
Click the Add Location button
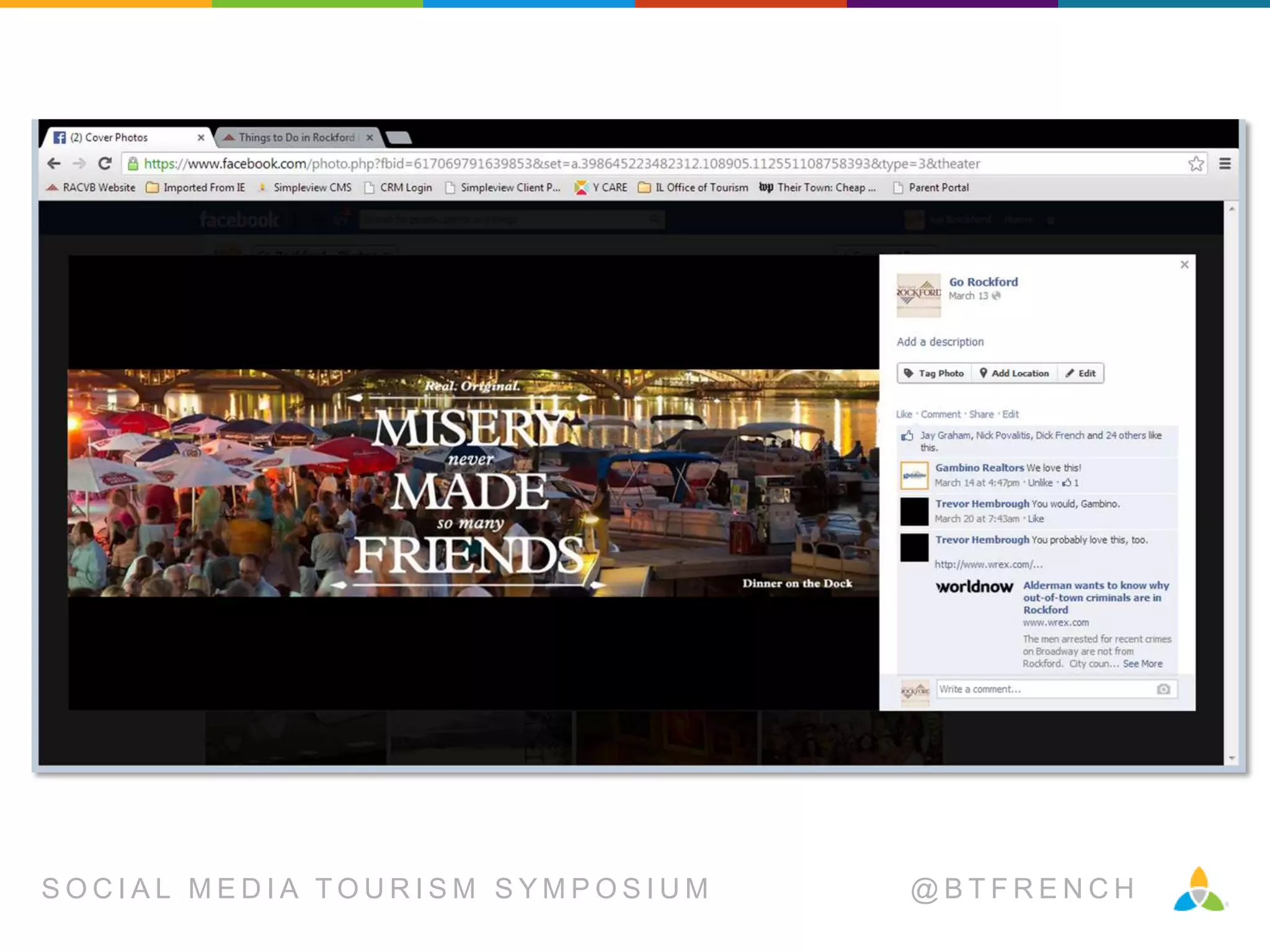(x=1015, y=373)
